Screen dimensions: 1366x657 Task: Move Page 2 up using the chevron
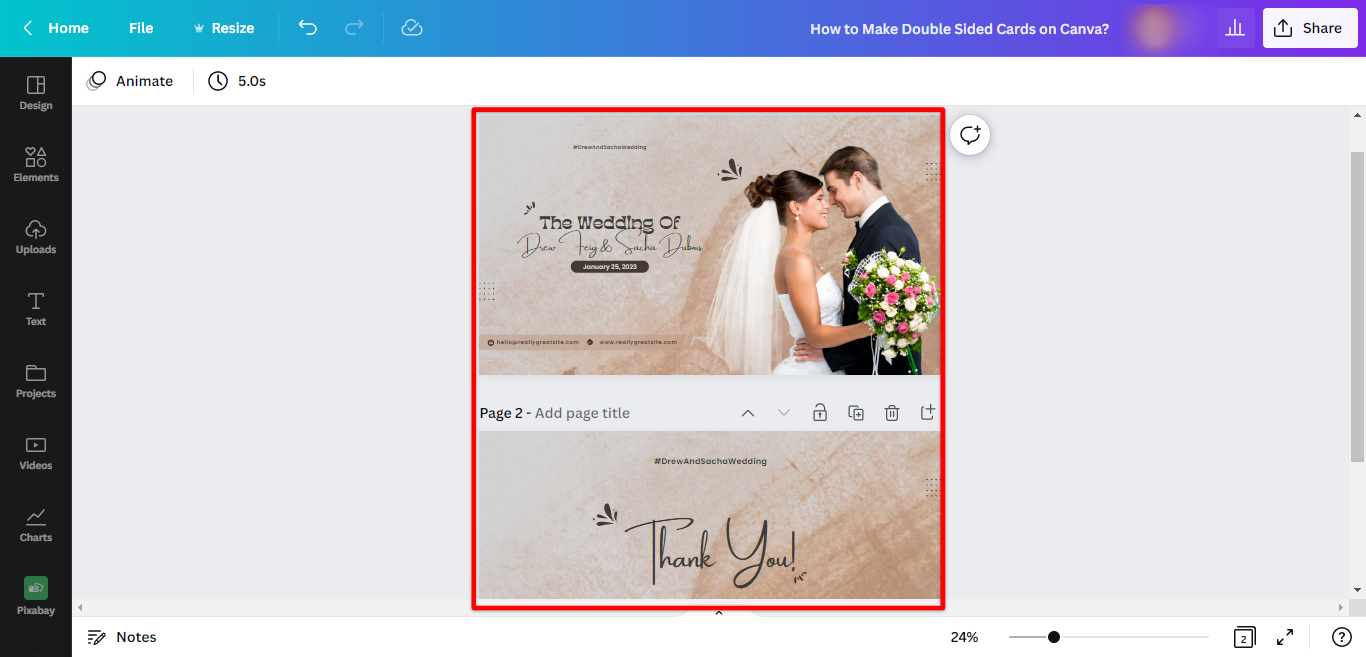pos(748,411)
